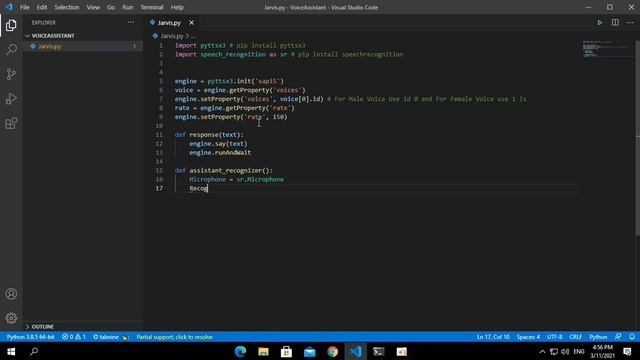Open File Explorer from taskbar
This screenshot has width=640, height=360.
click(263, 351)
